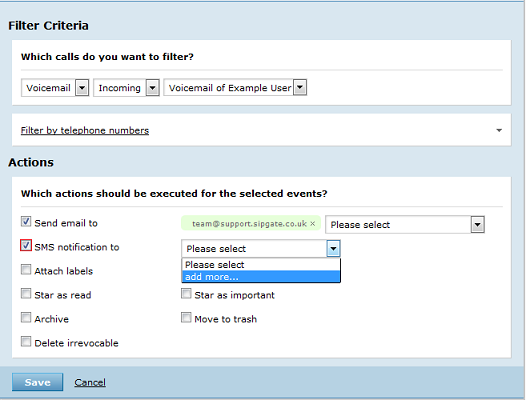Image resolution: width=526 pixels, height=400 pixels.
Task: Open the Voicemail type dropdown arrow
Action: pyautogui.click(x=82, y=88)
